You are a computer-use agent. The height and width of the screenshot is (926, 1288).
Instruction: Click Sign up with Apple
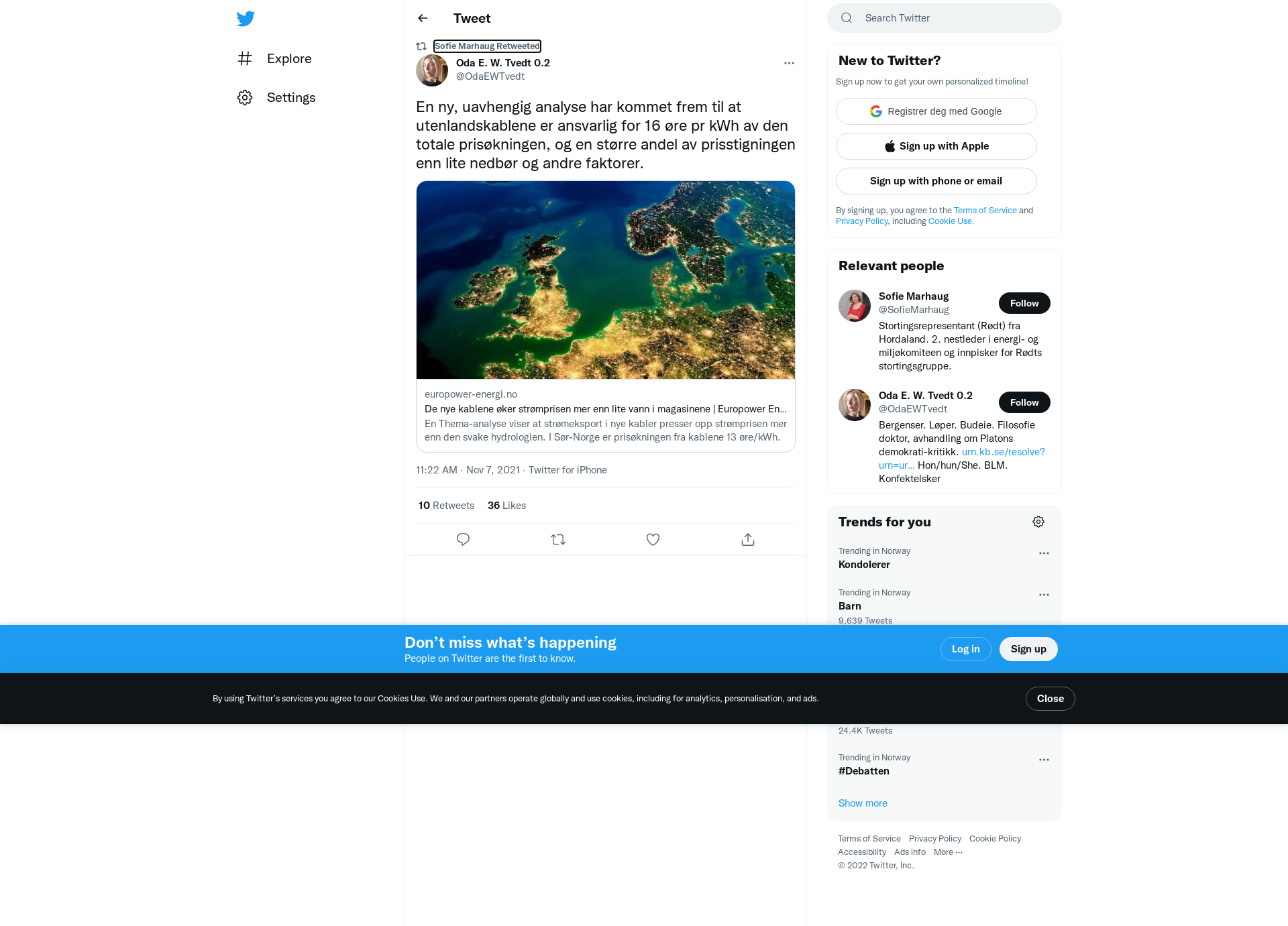coord(936,146)
